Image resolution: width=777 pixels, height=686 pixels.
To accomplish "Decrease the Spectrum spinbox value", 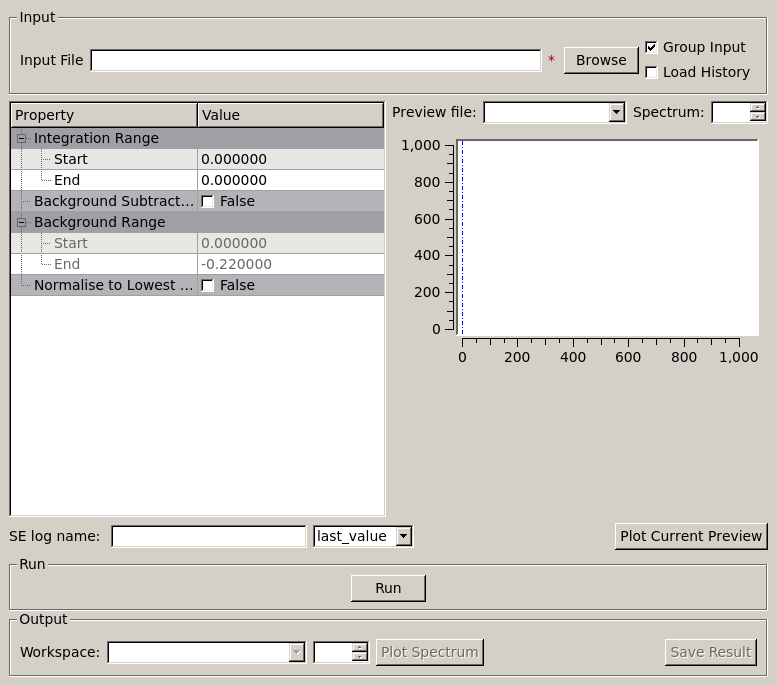I will tap(757, 118).
